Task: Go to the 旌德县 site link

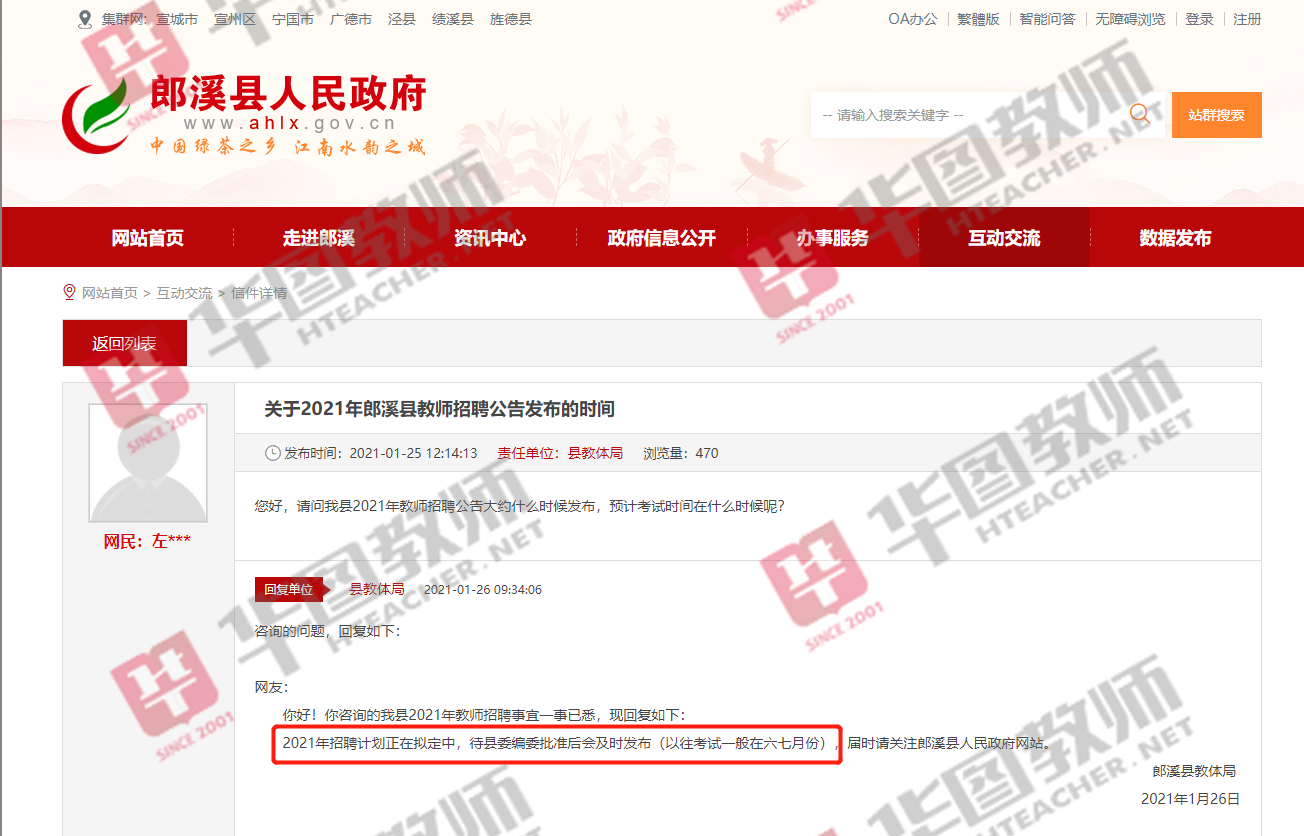Action: pos(511,19)
